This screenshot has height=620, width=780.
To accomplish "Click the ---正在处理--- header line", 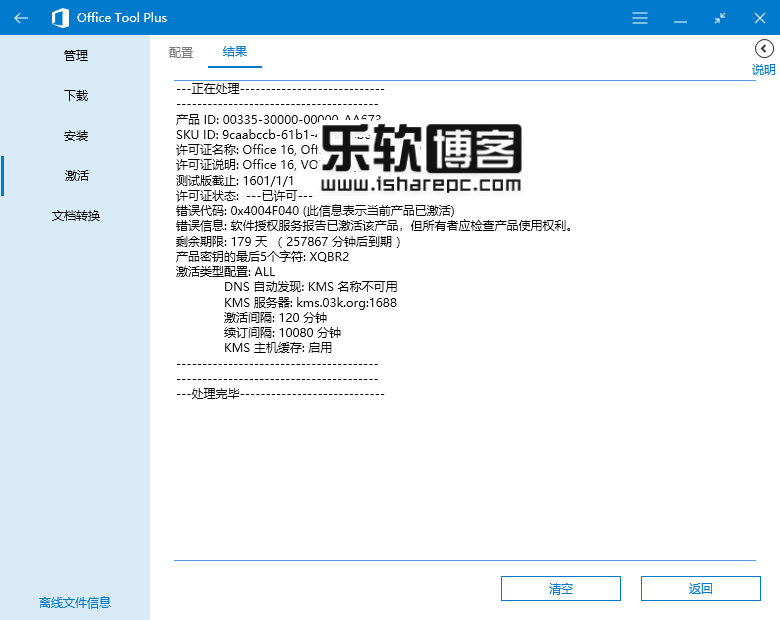I will coord(280,89).
